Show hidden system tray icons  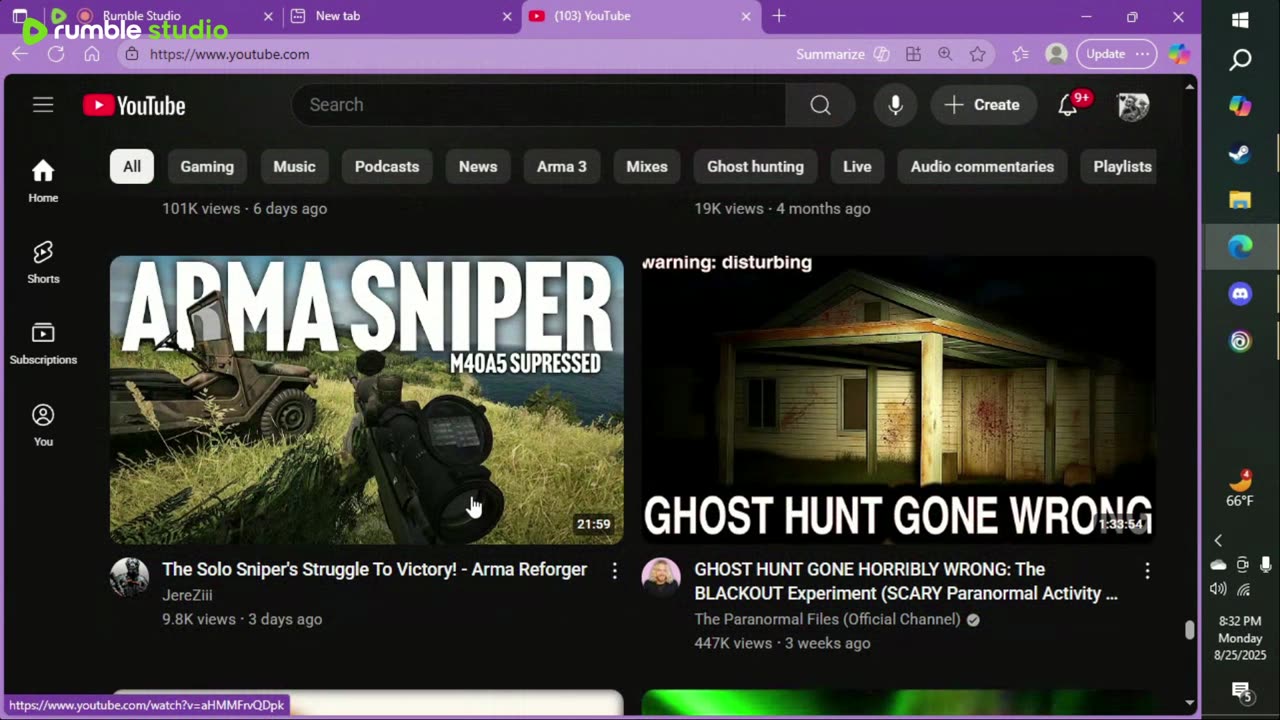1218,541
